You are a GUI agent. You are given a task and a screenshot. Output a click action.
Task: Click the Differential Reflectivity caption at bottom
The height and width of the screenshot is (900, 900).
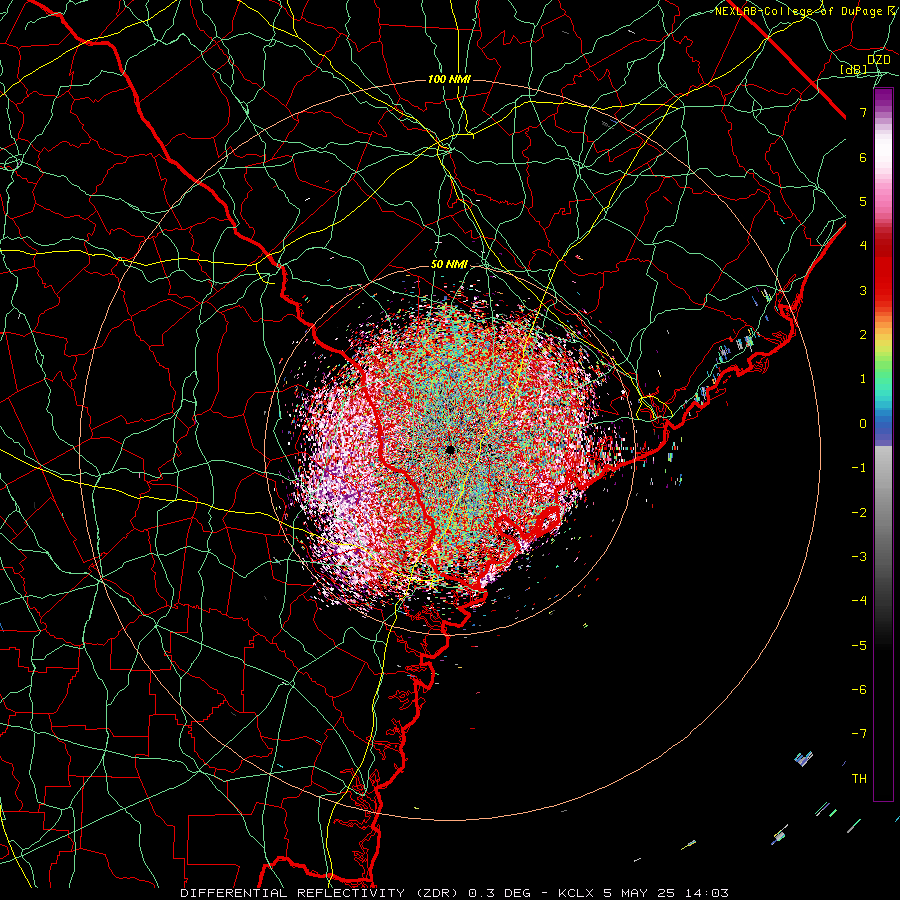point(454,893)
